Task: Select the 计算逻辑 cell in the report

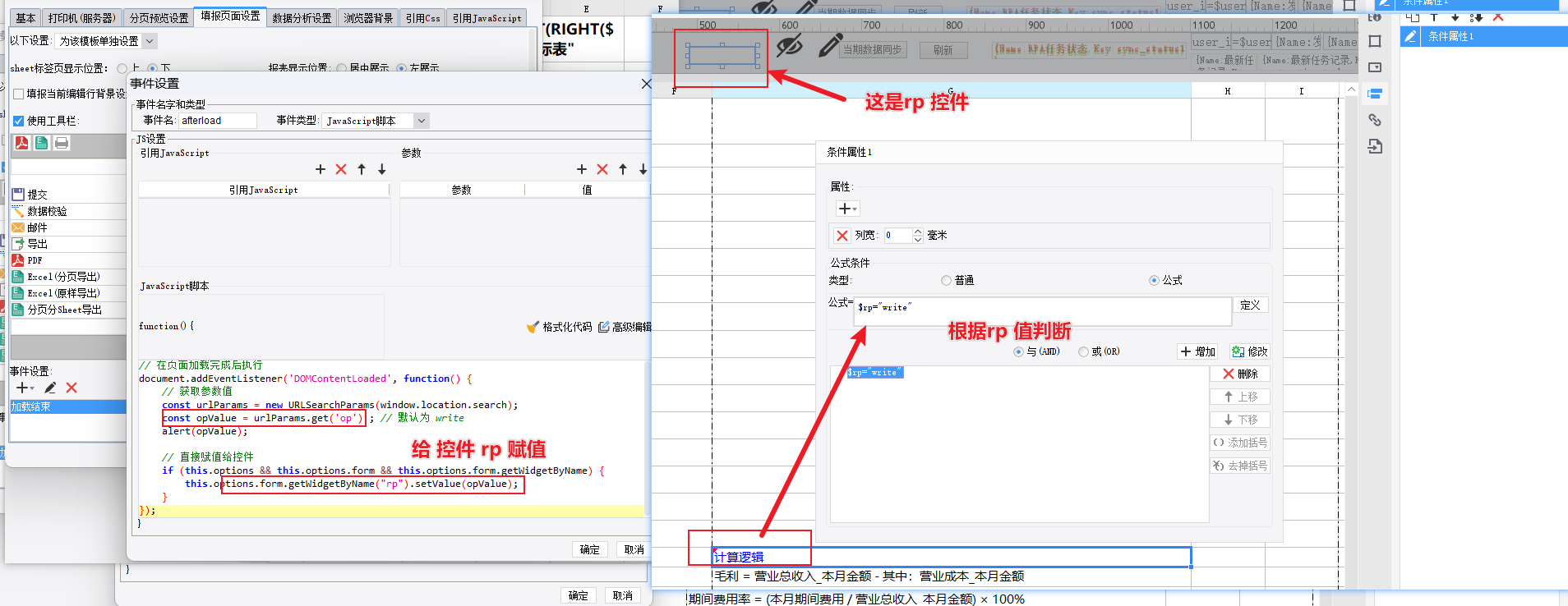Action: 952,557
